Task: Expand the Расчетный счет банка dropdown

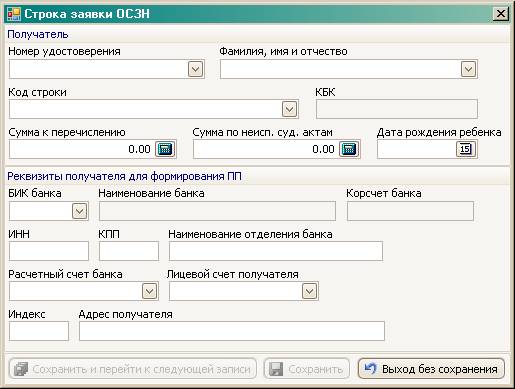Action: [x=149, y=291]
